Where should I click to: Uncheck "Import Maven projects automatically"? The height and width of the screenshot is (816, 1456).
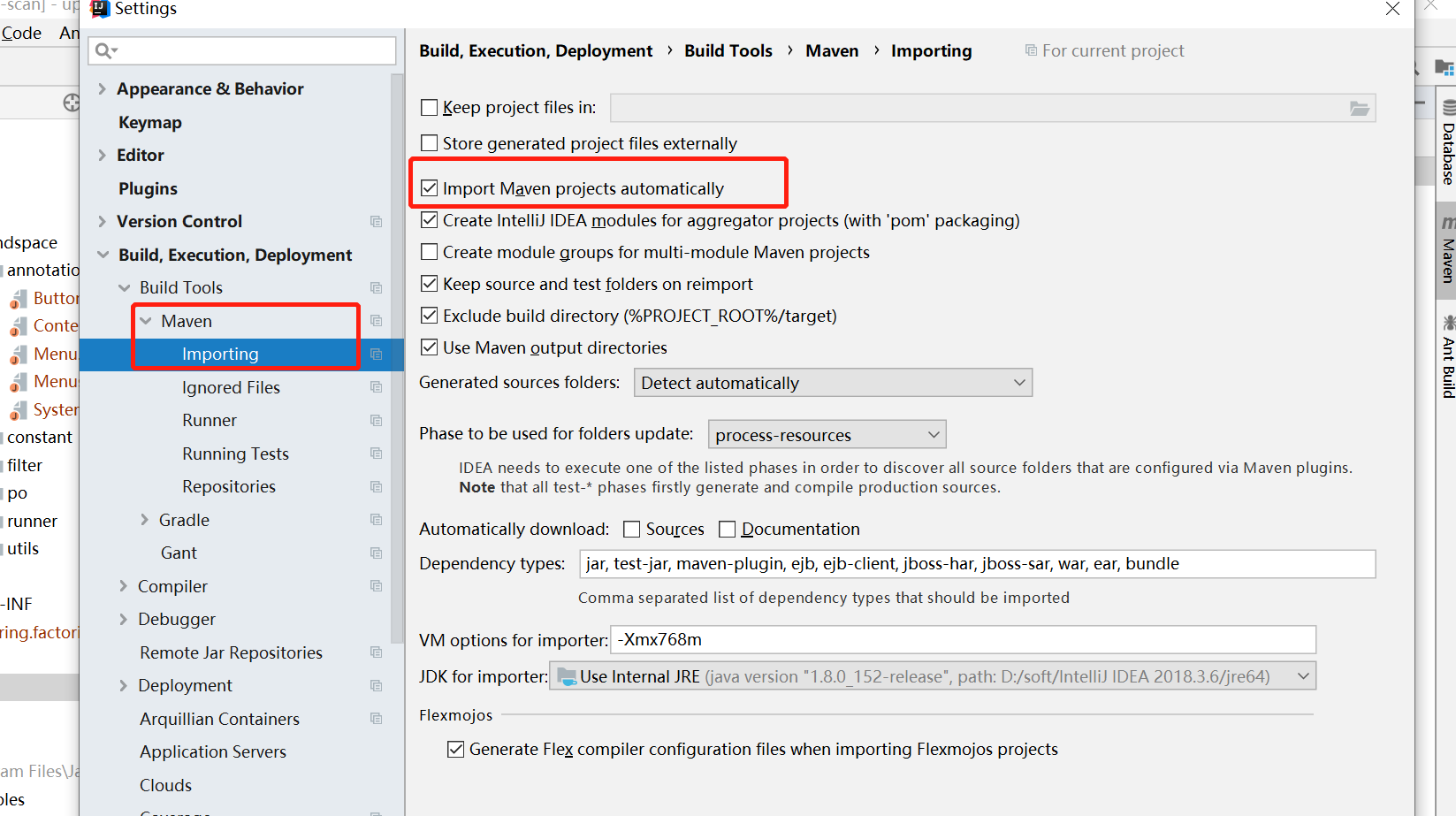click(x=430, y=188)
